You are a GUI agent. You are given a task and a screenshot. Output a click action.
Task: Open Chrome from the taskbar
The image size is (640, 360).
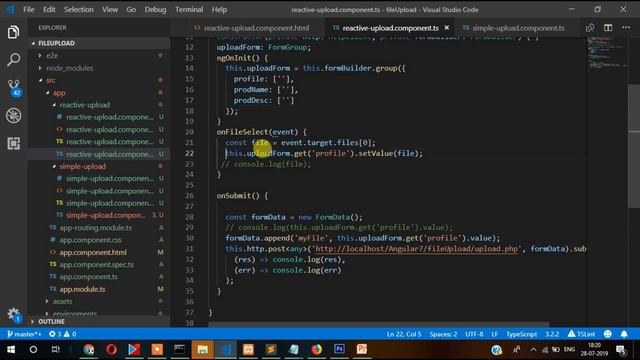pyautogui.click(x=89, y=349)
